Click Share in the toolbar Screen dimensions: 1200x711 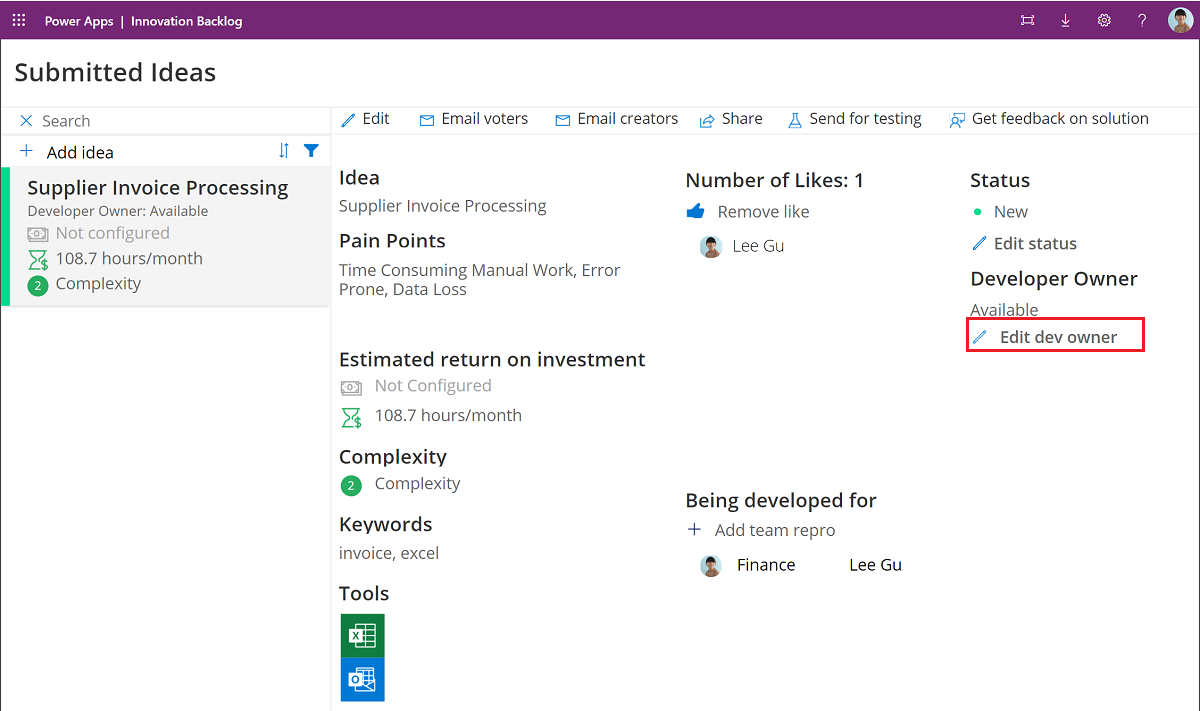click(731, 118)
